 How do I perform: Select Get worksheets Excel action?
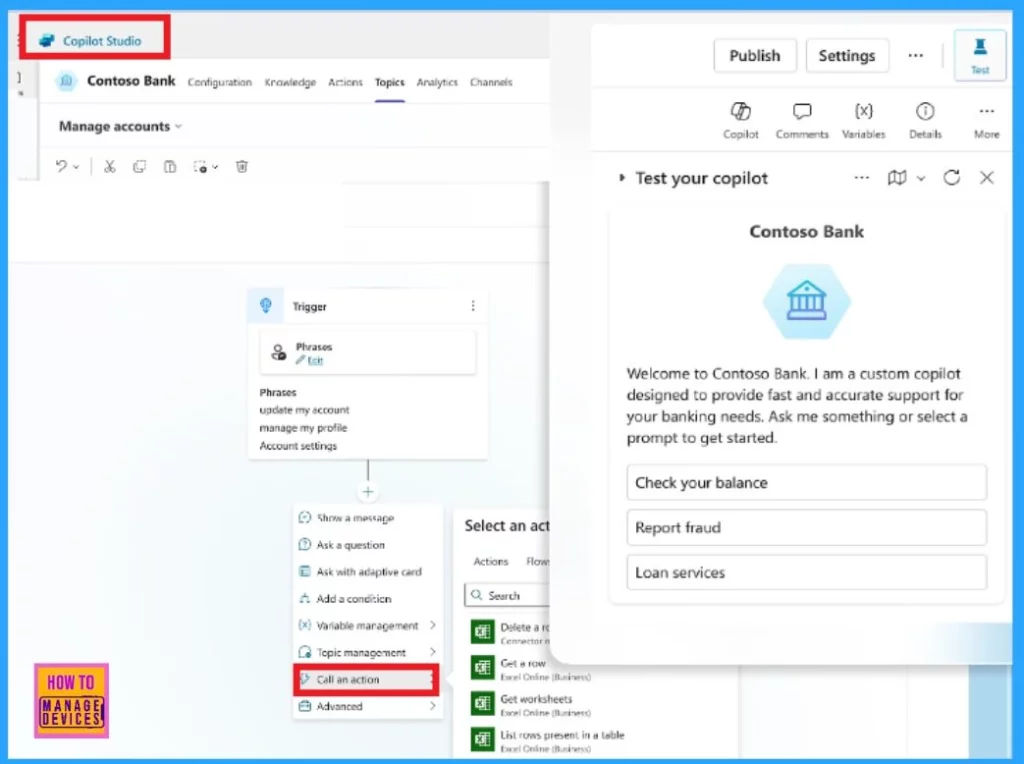coord(530,704)
